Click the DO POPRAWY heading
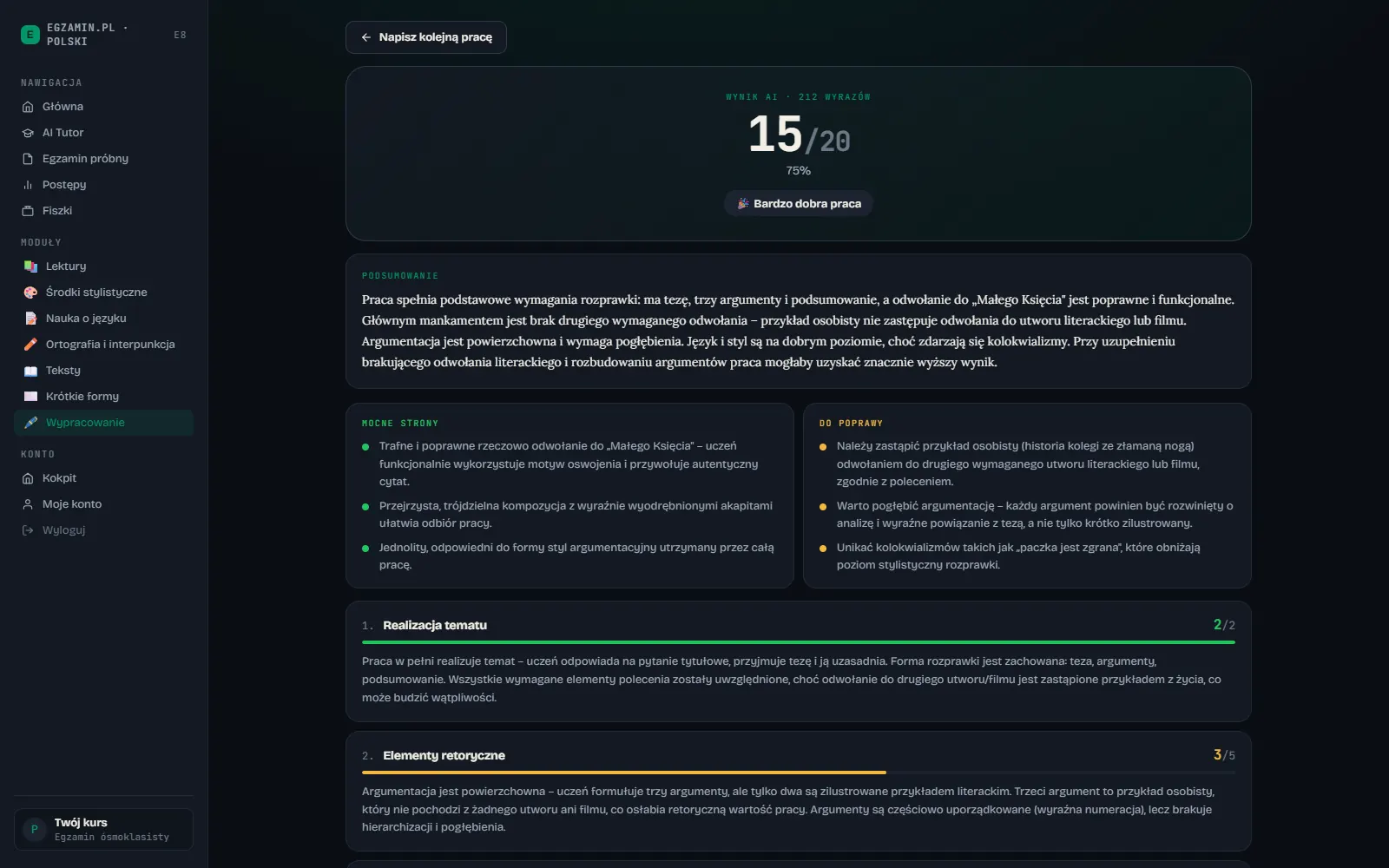The height and width of the screenshot is (868, 1389). pyautogui.click(x=851, y=424)
